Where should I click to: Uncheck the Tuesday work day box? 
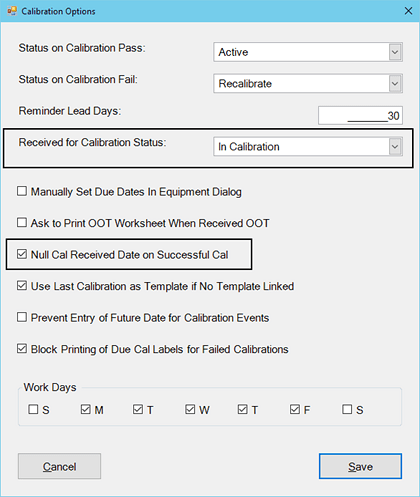(x=138, y=409)
